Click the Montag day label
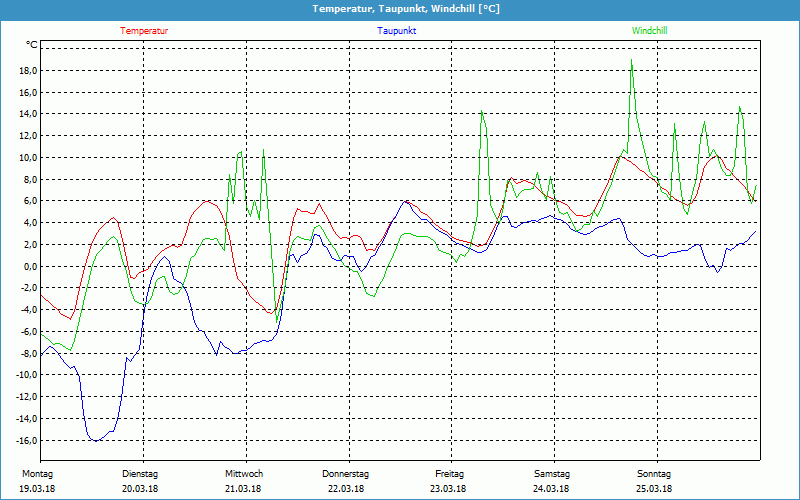 pyautogui.click(x=37, y=474)
